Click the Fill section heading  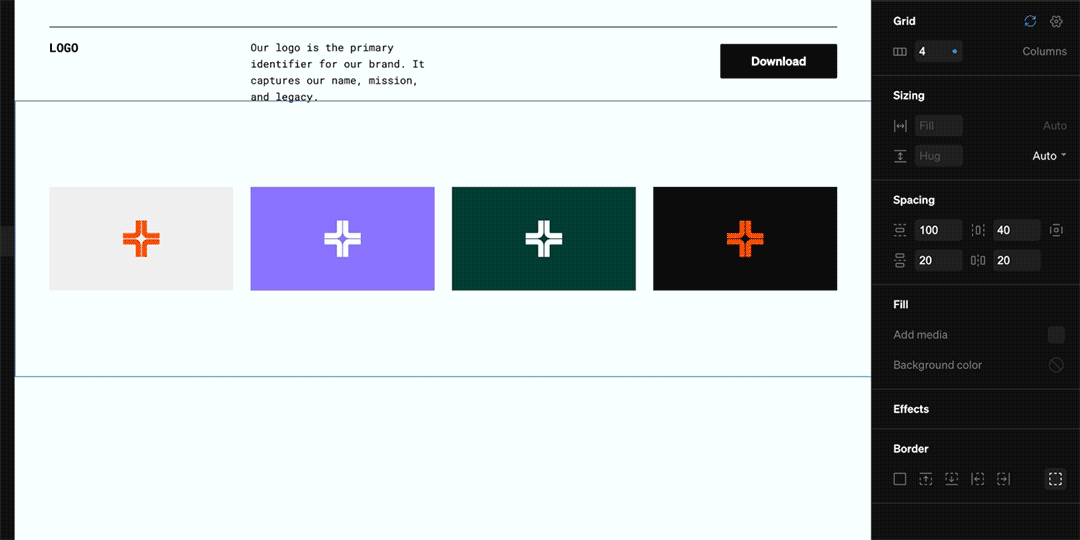[x=901, y=304]
